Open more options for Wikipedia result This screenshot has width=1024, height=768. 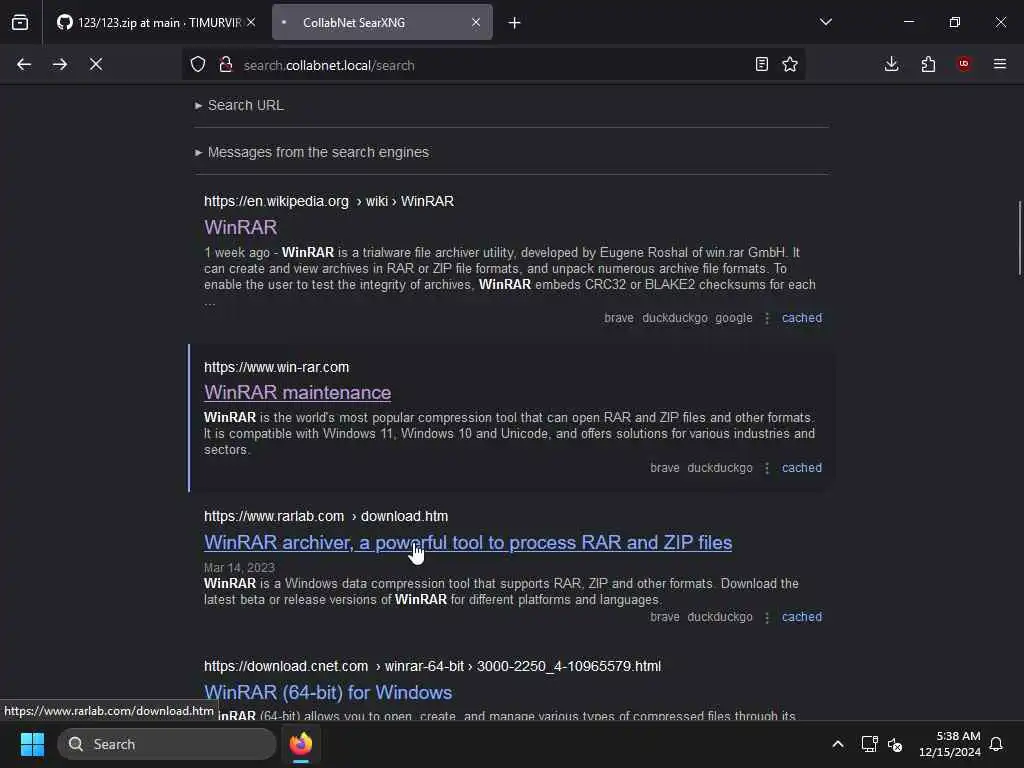(x=767, y=318)
